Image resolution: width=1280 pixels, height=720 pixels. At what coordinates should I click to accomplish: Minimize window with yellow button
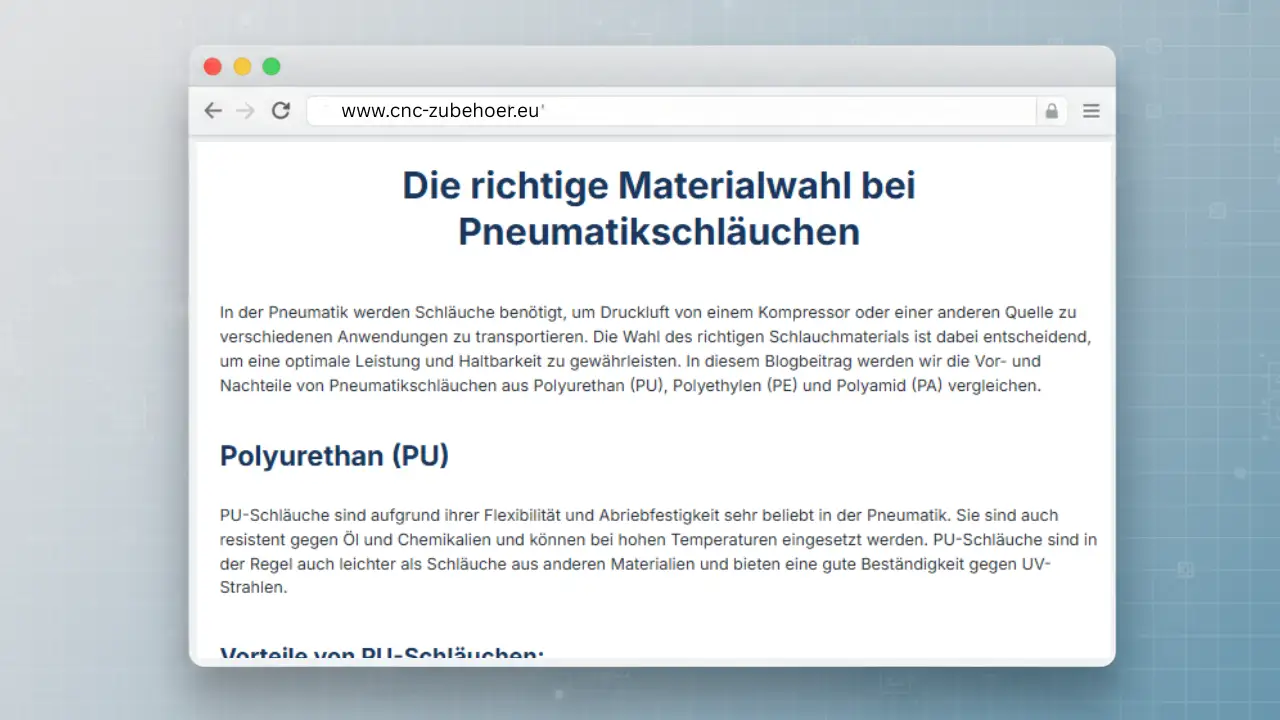click(242, 67)
